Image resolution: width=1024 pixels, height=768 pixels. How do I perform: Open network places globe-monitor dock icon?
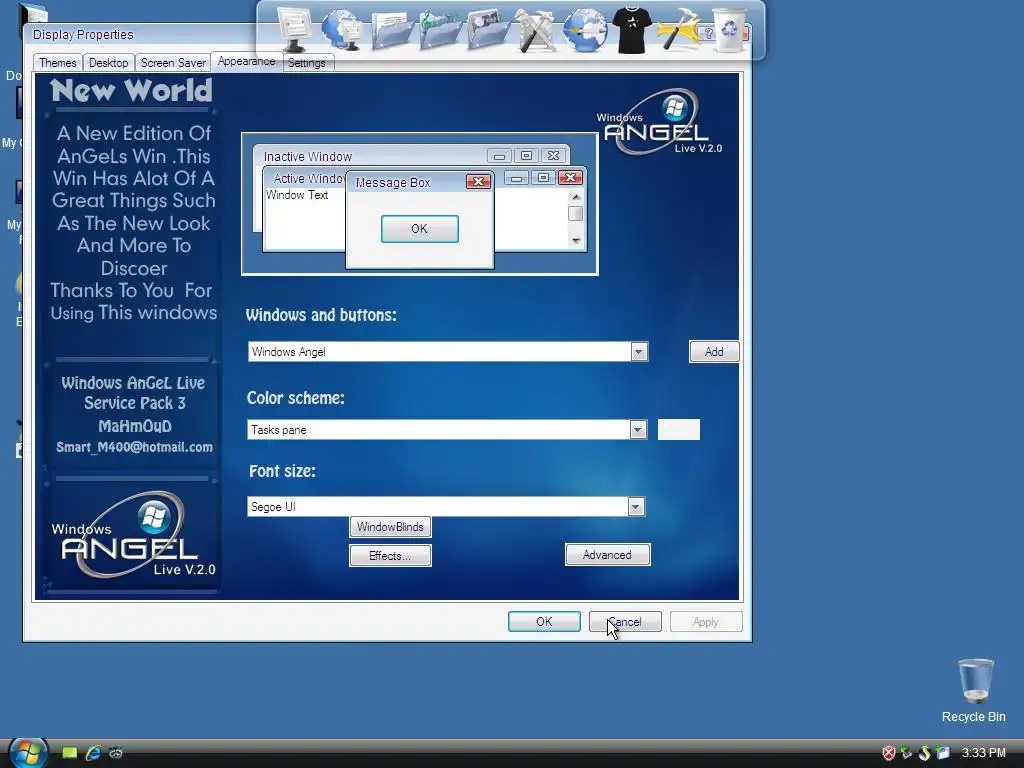342,29
